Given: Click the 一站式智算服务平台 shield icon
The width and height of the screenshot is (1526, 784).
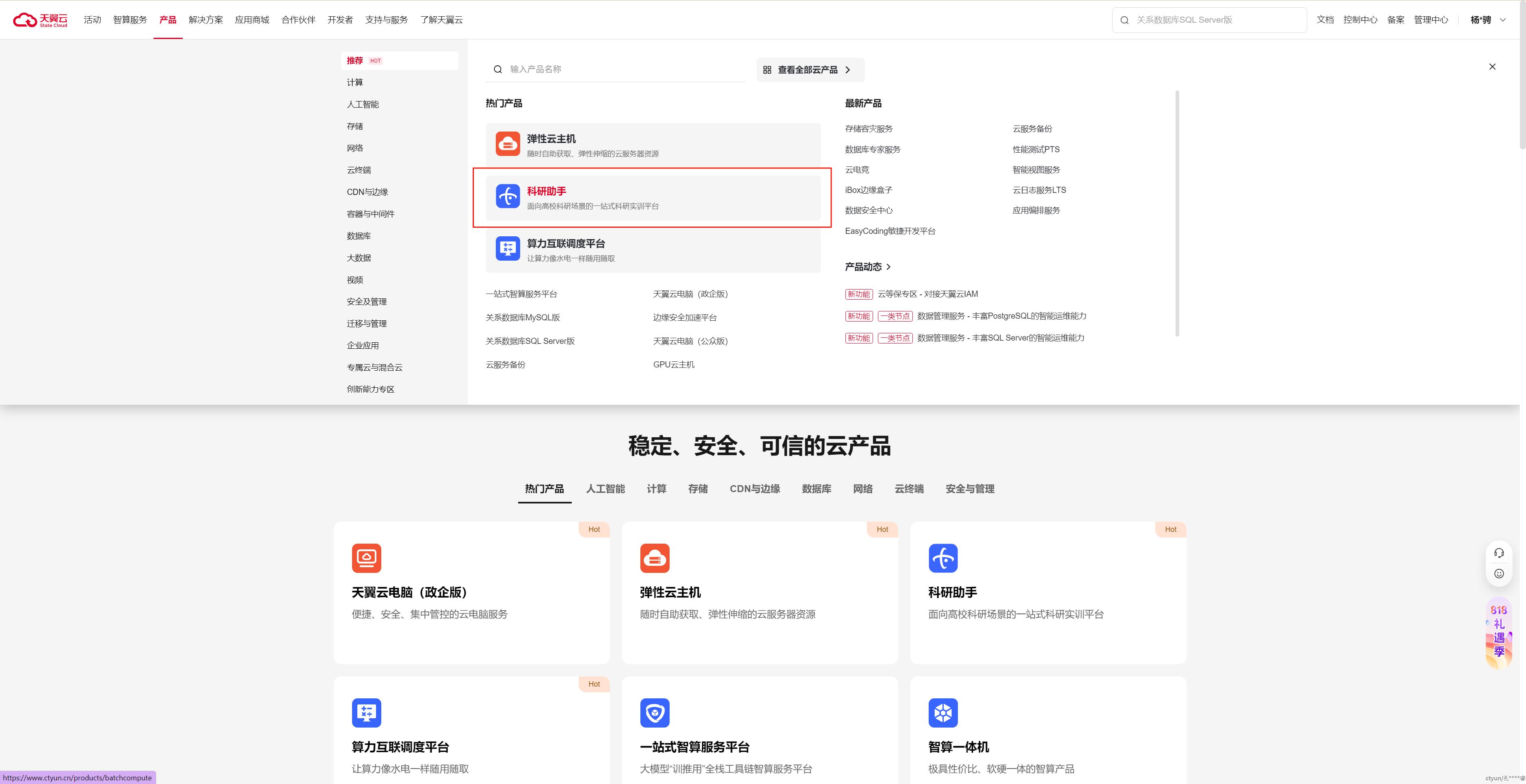Looking at the screenshot, I should 655,713.
